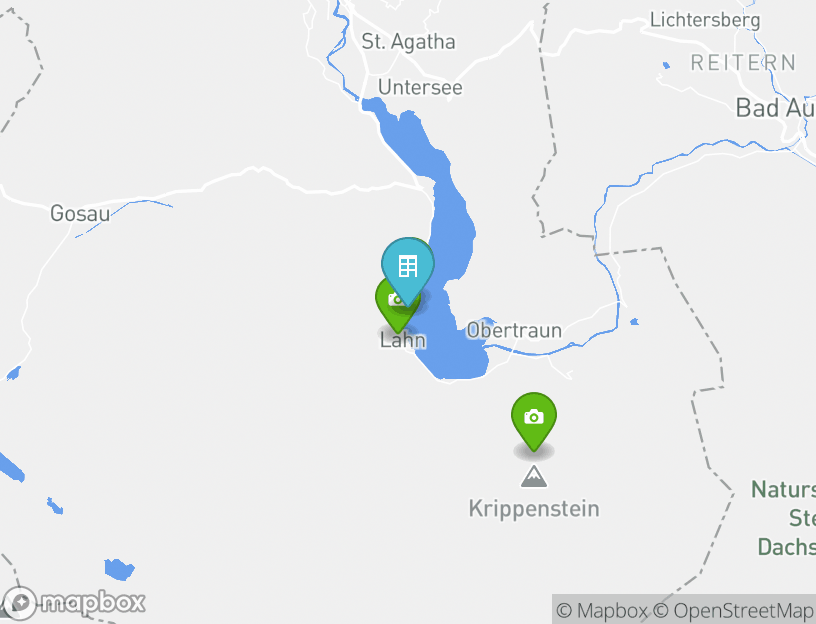Image resolution: width=816 pixels, height=624 pixels.
Task: Open the © Mapbox attribution link
Action: coord(601,610)
